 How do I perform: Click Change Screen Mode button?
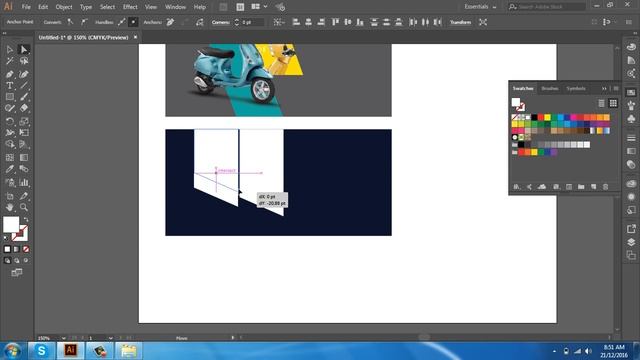pos(17,272)
